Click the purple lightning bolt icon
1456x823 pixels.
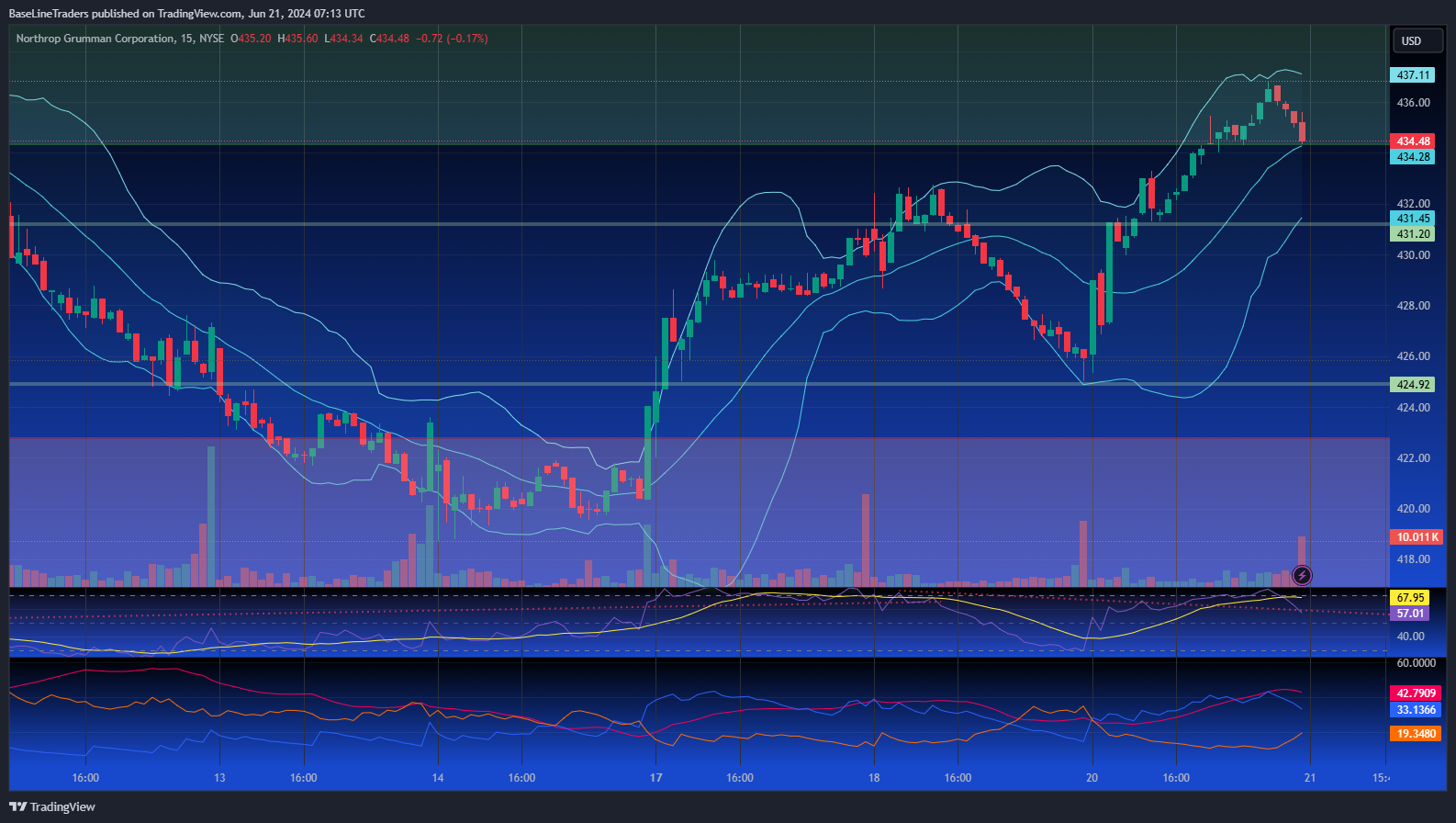point(1302,576)
